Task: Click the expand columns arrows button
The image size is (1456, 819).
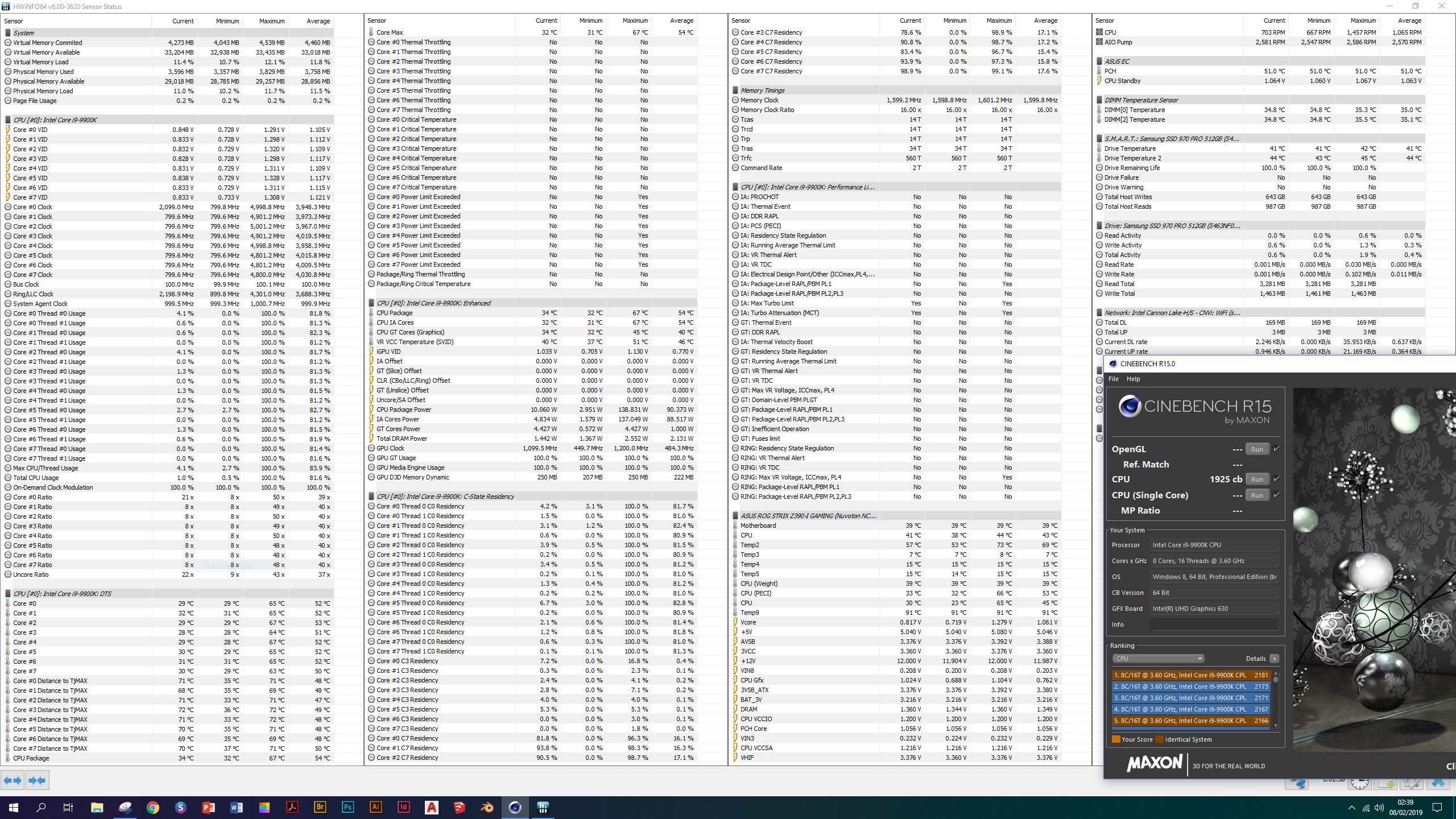Action: point(13,780)
